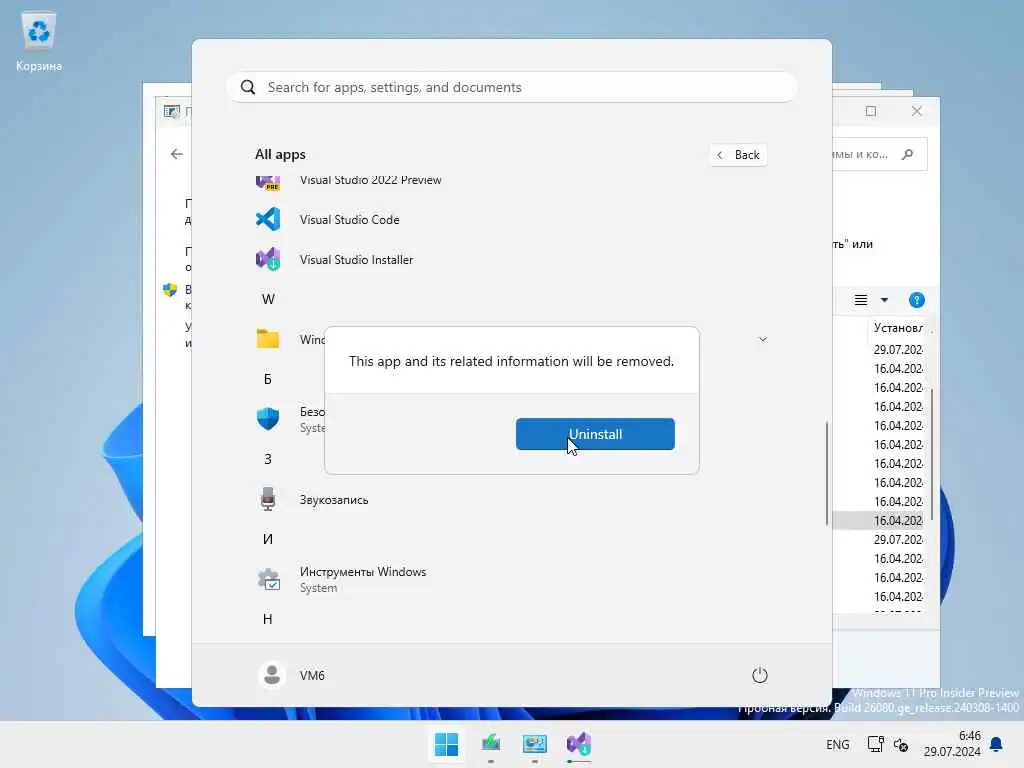Launch Звукозапись sound recorder
Image resolution: width=1024 pixels, height=768 pixels.
[334, 500]
